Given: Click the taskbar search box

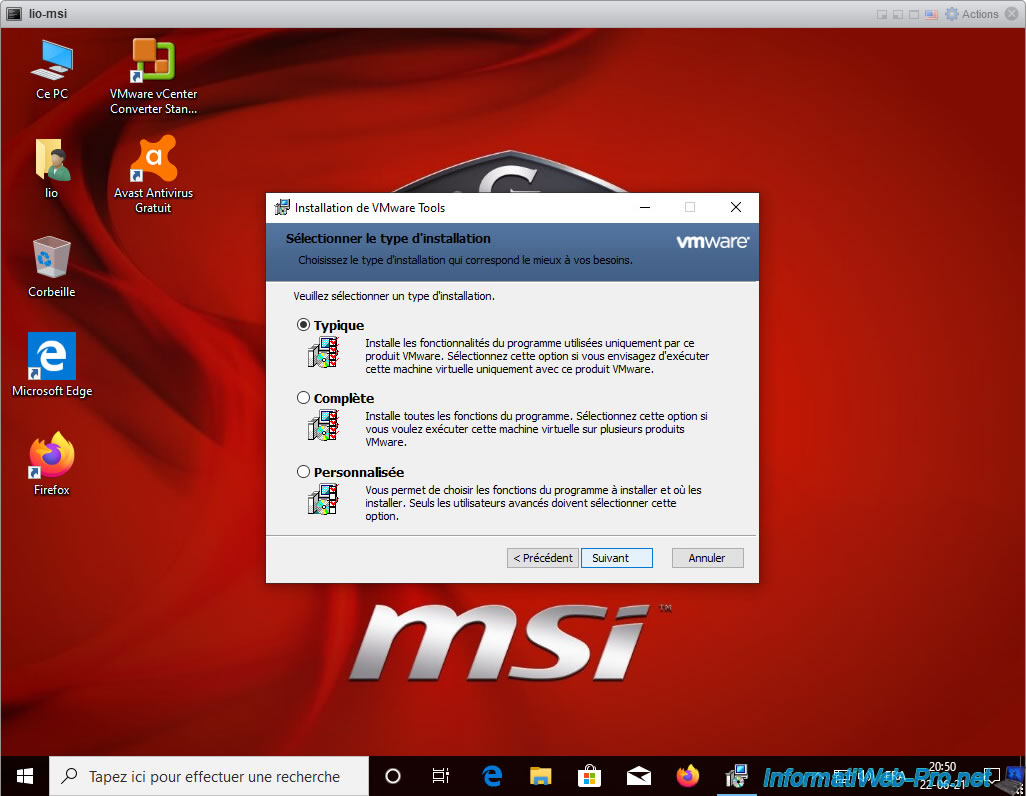Looking at the screenshot, I should tap(209, 776).
